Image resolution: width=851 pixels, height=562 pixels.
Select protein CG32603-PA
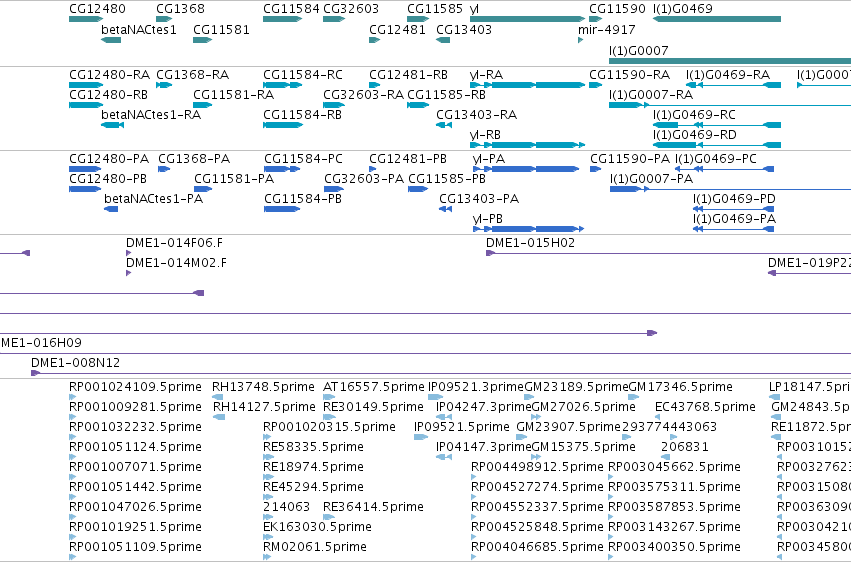tap(364, 178)
